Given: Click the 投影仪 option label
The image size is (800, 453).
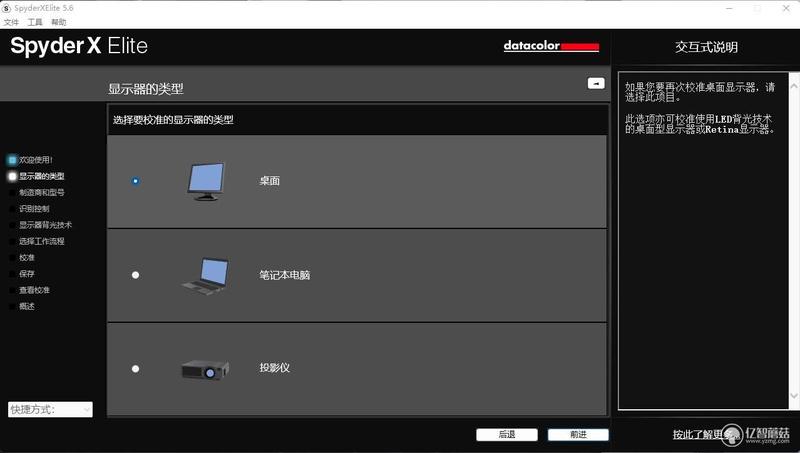Looking at the screenshot, I should pyautogui.click(x=274, y=367).
